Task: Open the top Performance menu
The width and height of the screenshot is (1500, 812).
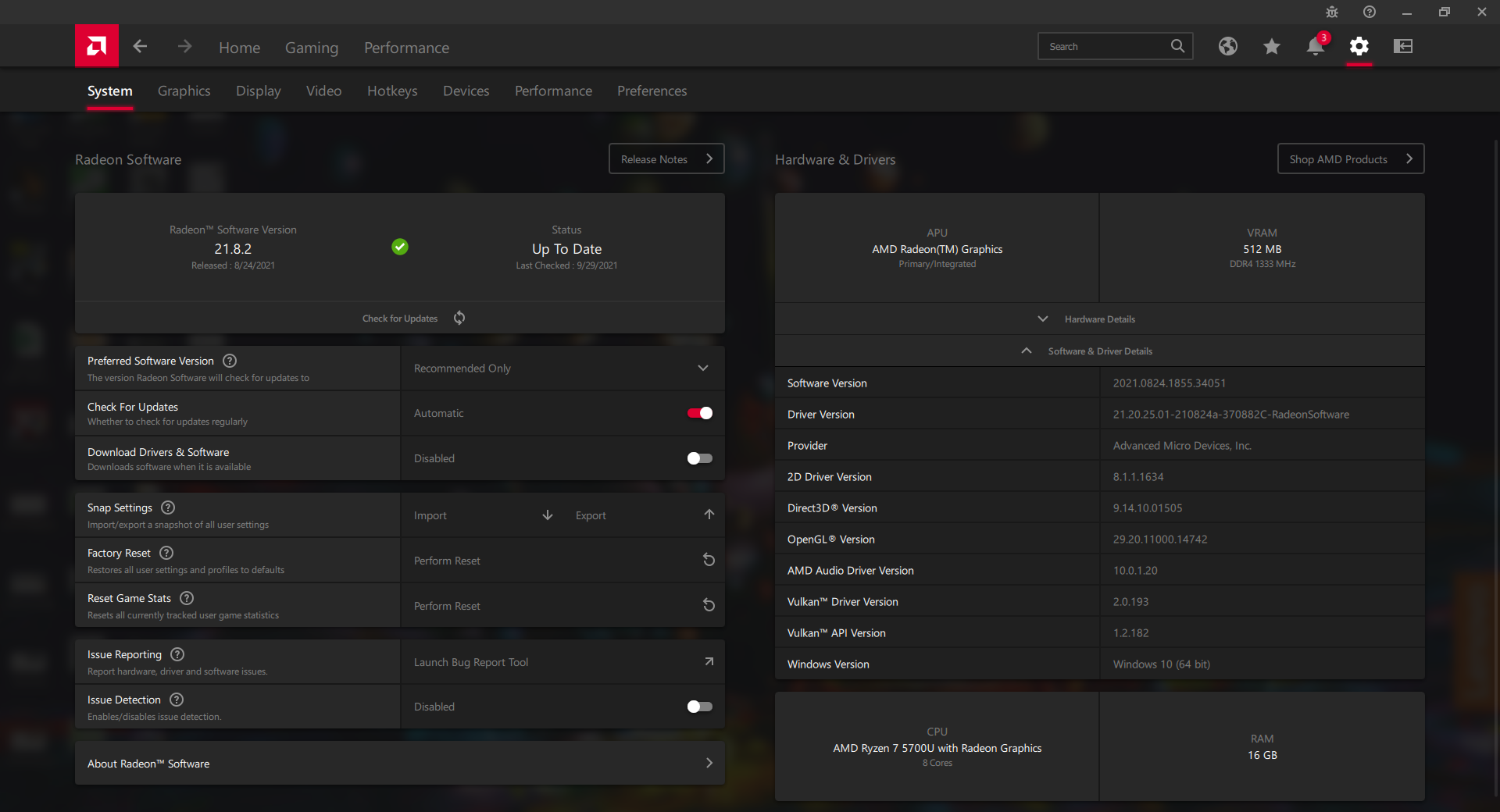Action: pyautogui.click(x=407, y=48)
